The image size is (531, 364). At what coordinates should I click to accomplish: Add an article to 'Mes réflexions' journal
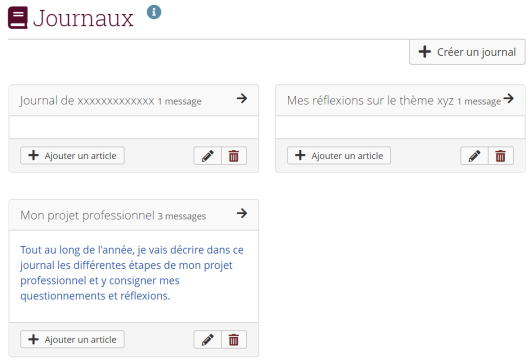click(339, 156)
